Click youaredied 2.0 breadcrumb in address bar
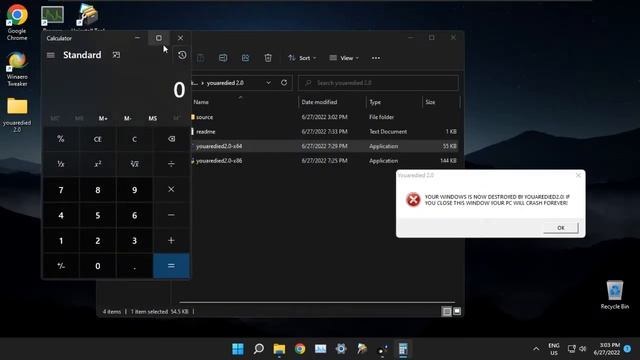This screenshot has width=640, height=360. point(225,83)
